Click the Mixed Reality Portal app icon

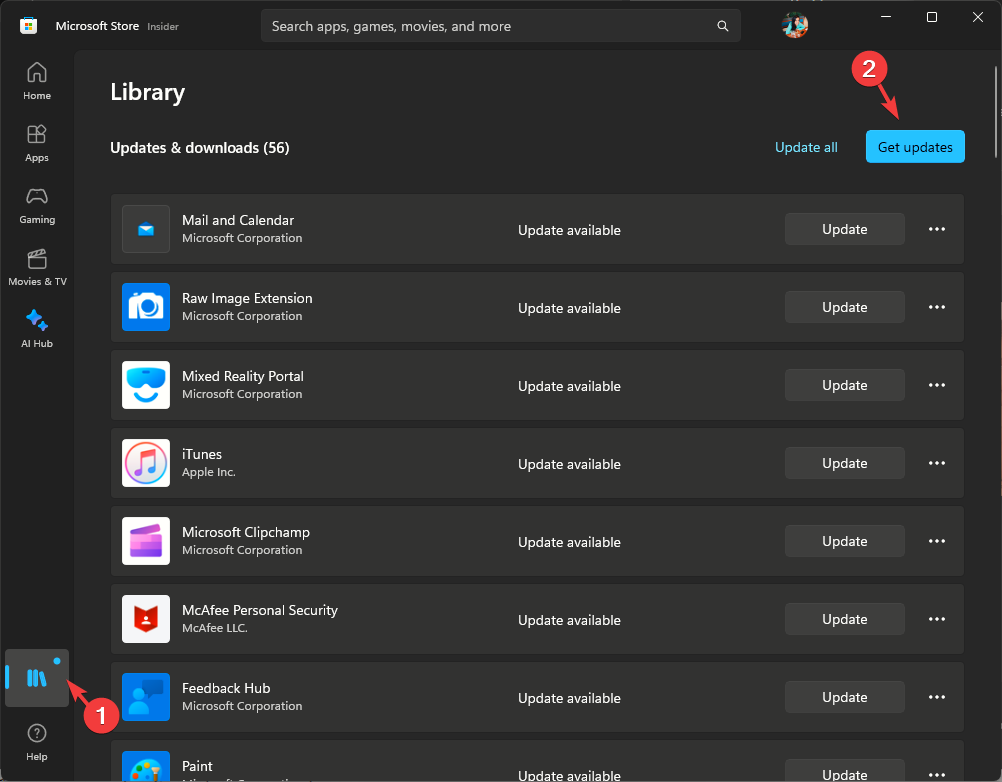point(146,385)
